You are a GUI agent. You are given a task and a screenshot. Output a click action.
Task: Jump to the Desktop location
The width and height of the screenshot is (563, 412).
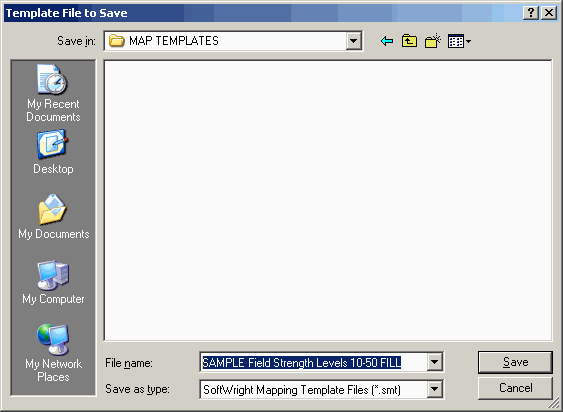click(53, 152)
